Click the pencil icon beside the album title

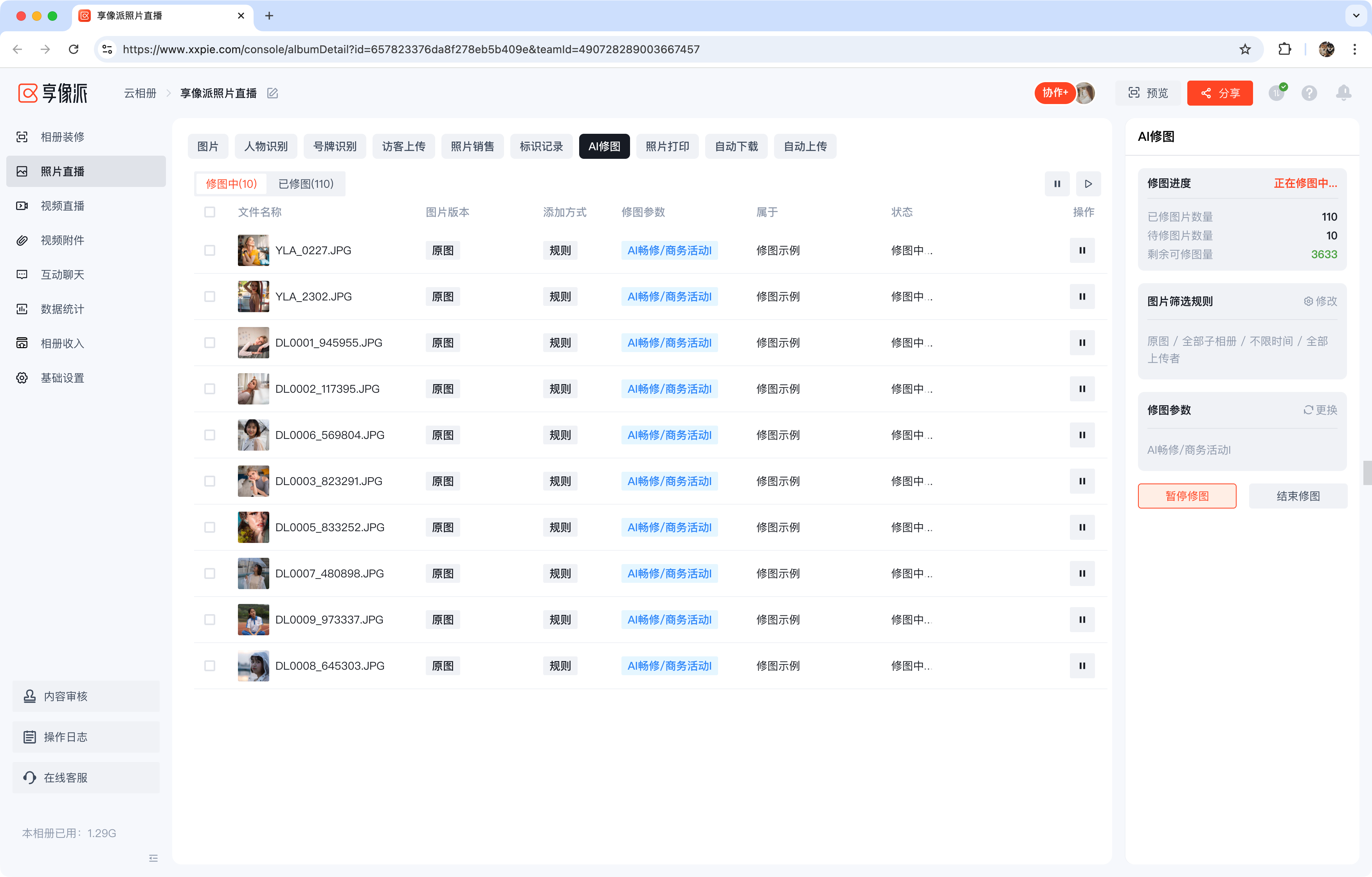coord(272,93)
